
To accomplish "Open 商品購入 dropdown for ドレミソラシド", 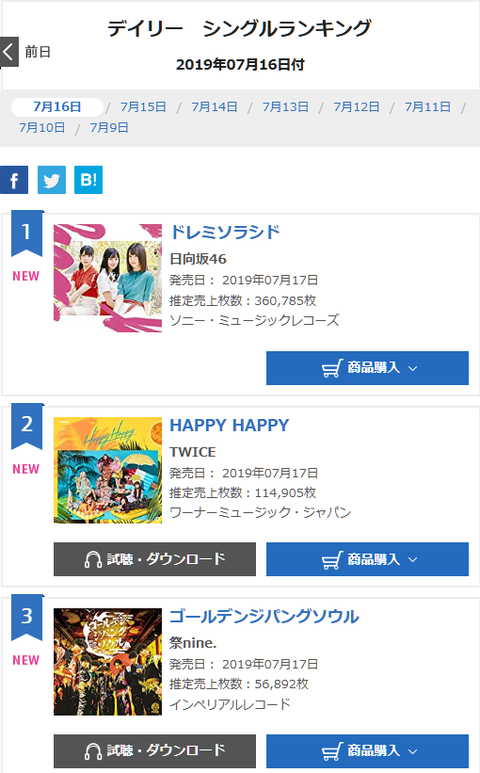I will point(367,368).
